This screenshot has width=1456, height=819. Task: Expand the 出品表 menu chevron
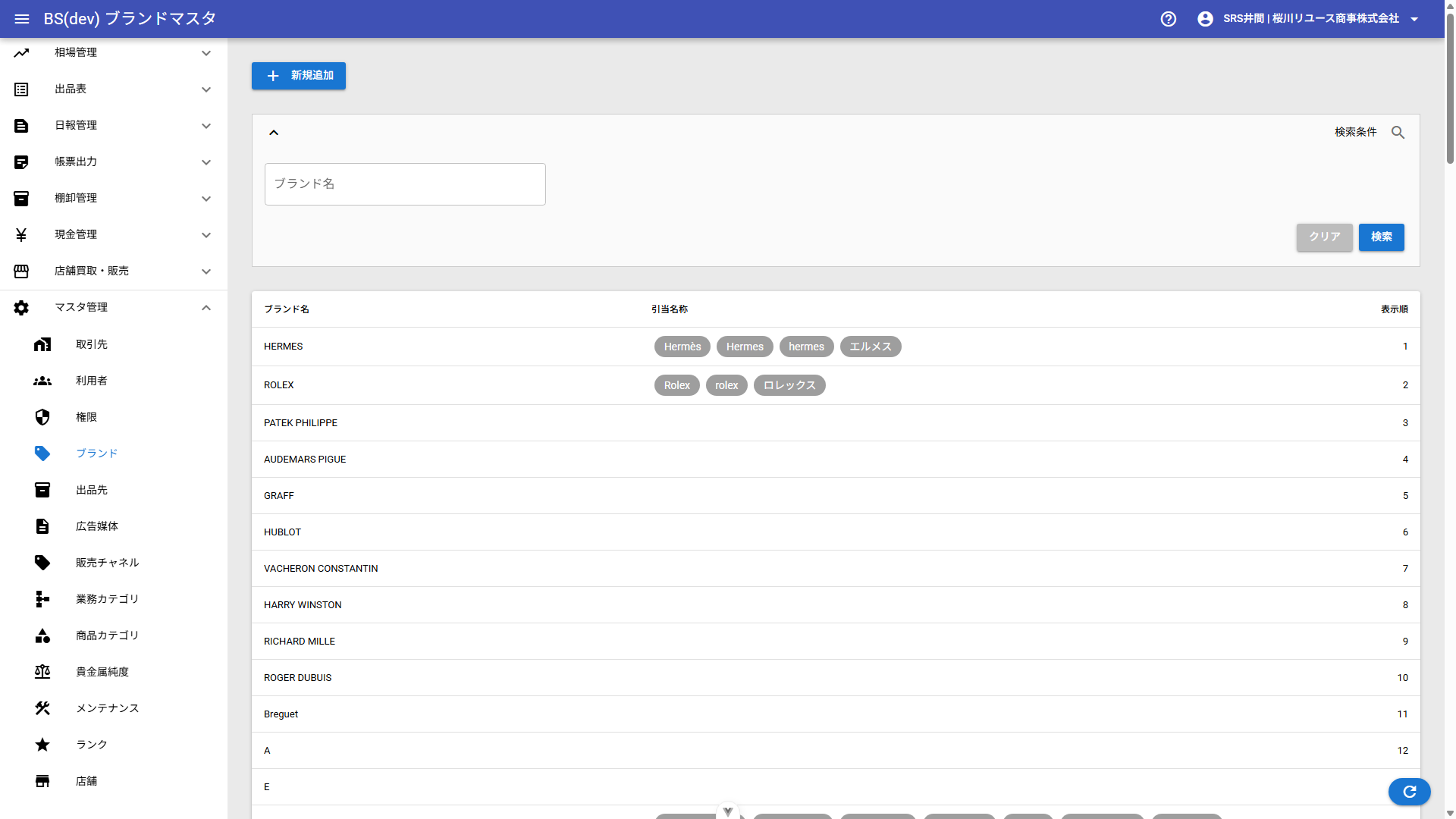[x=206, y=89]
